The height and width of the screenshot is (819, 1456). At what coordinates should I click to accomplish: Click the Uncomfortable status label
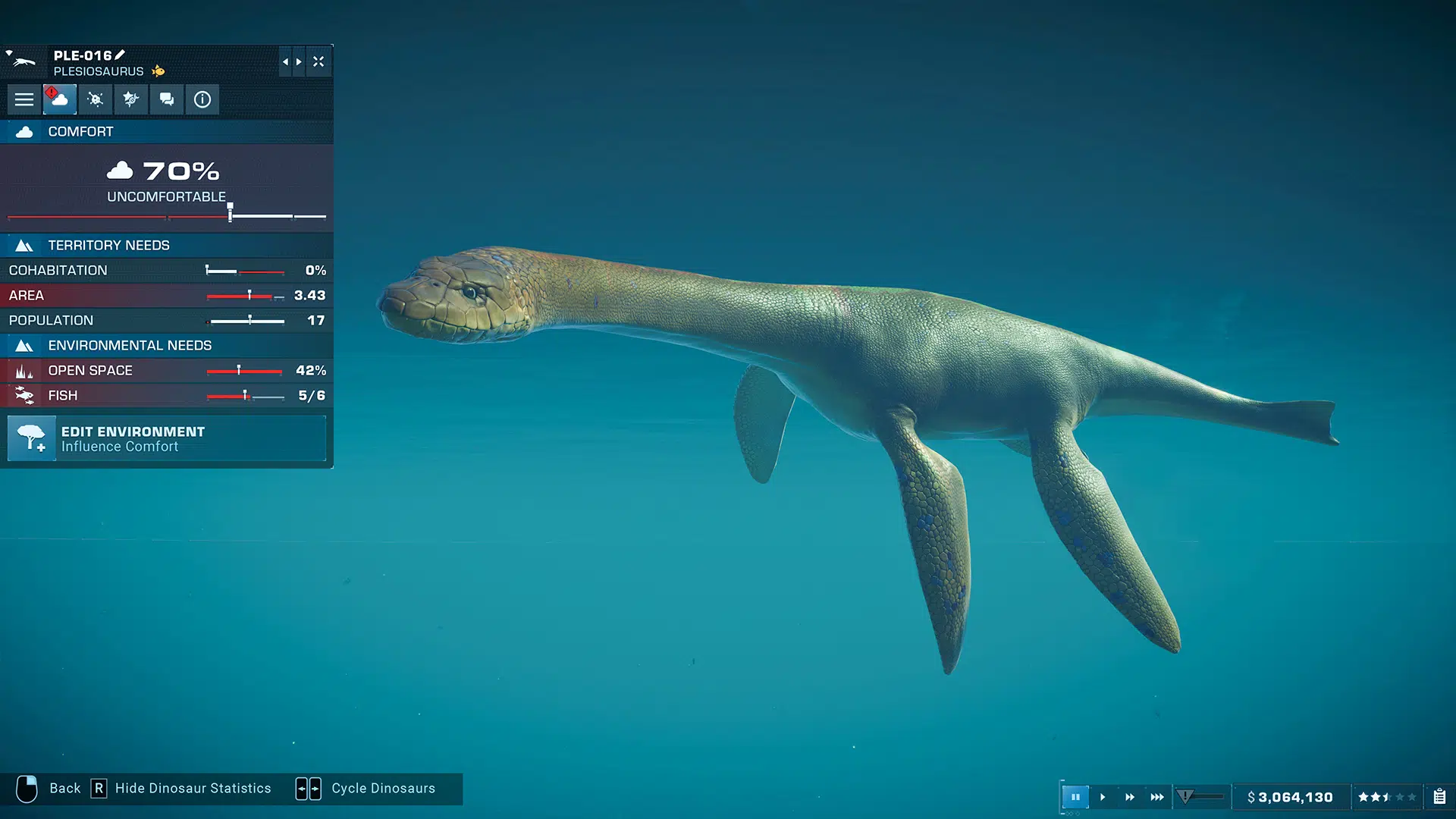[167, 197]
